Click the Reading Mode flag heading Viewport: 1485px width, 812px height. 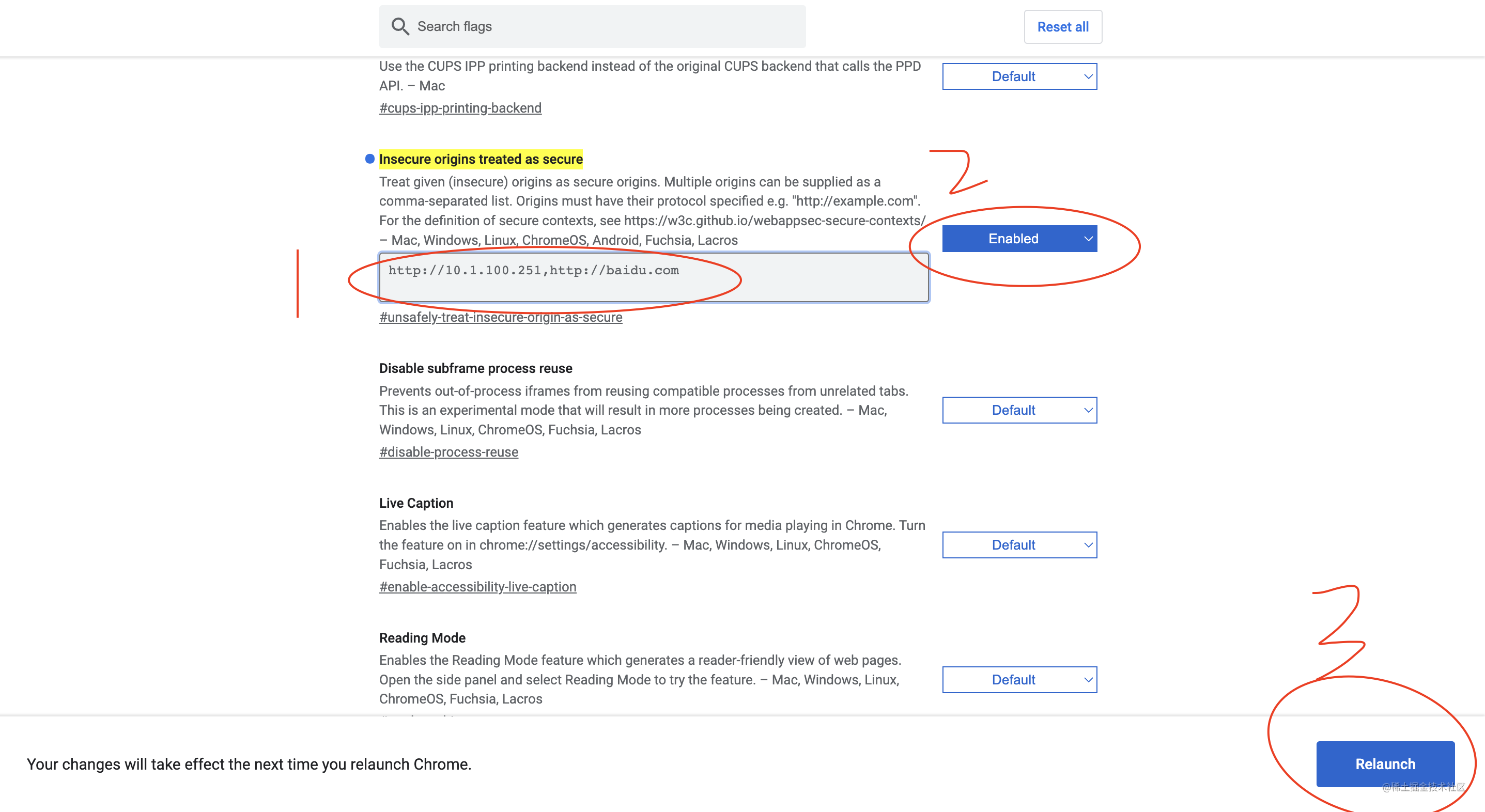coord(422,638)
